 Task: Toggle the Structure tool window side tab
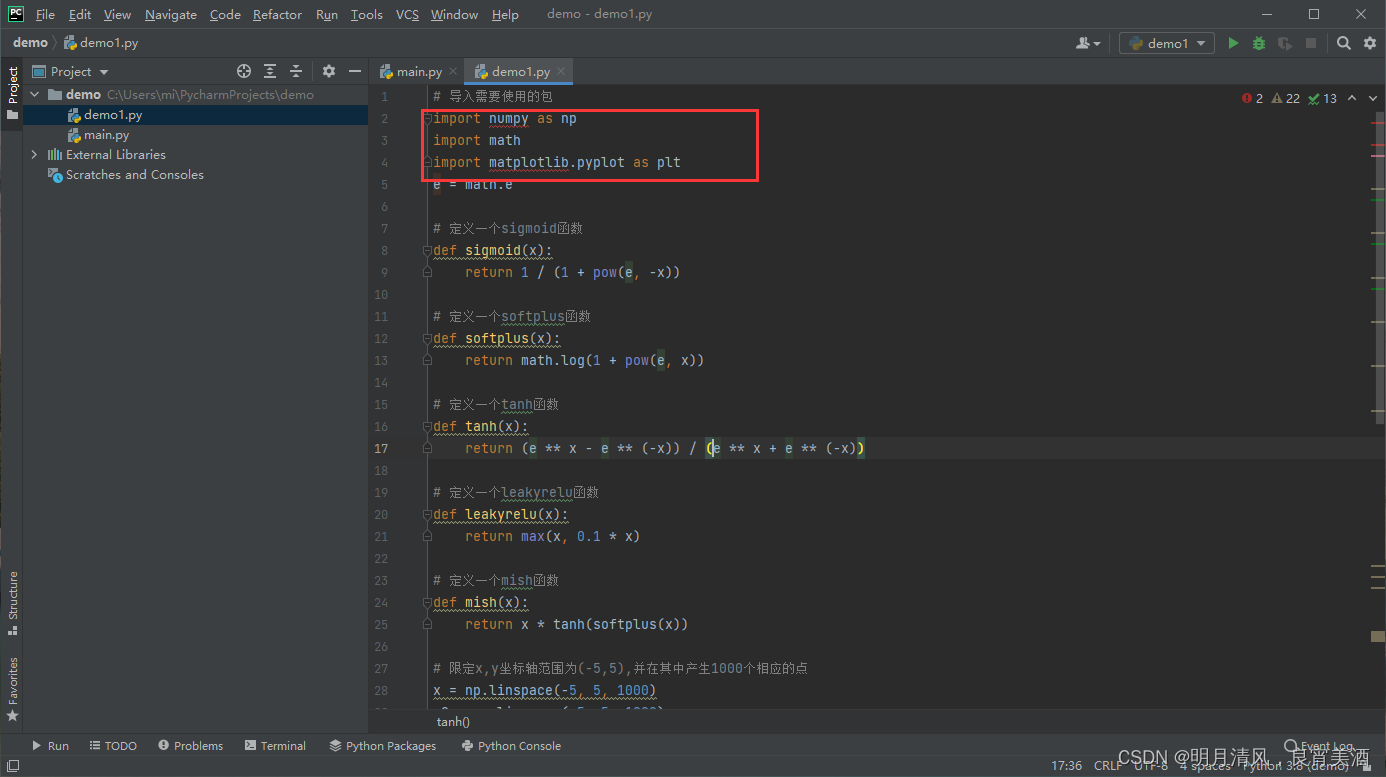[12, 603]
